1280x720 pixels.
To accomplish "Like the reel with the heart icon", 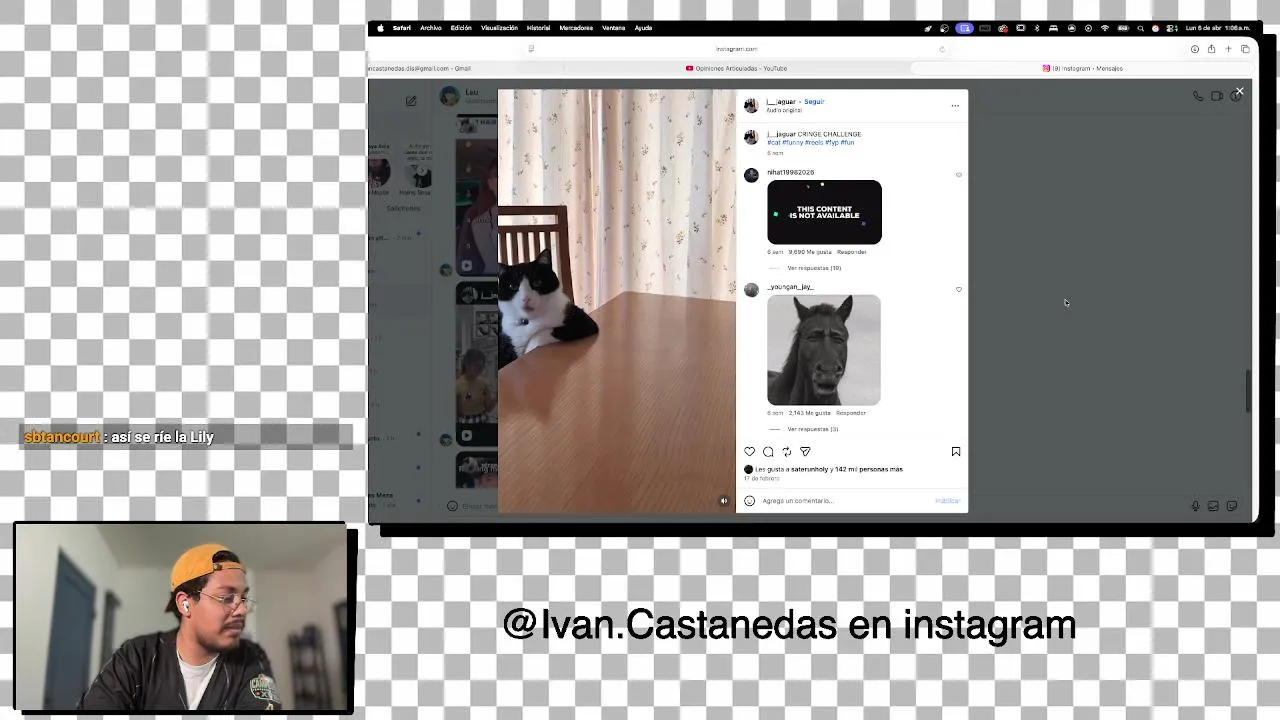I will pyautogui.click(x=749, y=452).
